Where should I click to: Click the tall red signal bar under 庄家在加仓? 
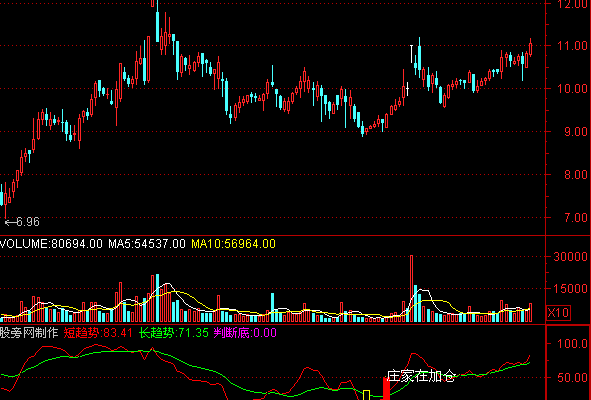[x=386, y=388]
